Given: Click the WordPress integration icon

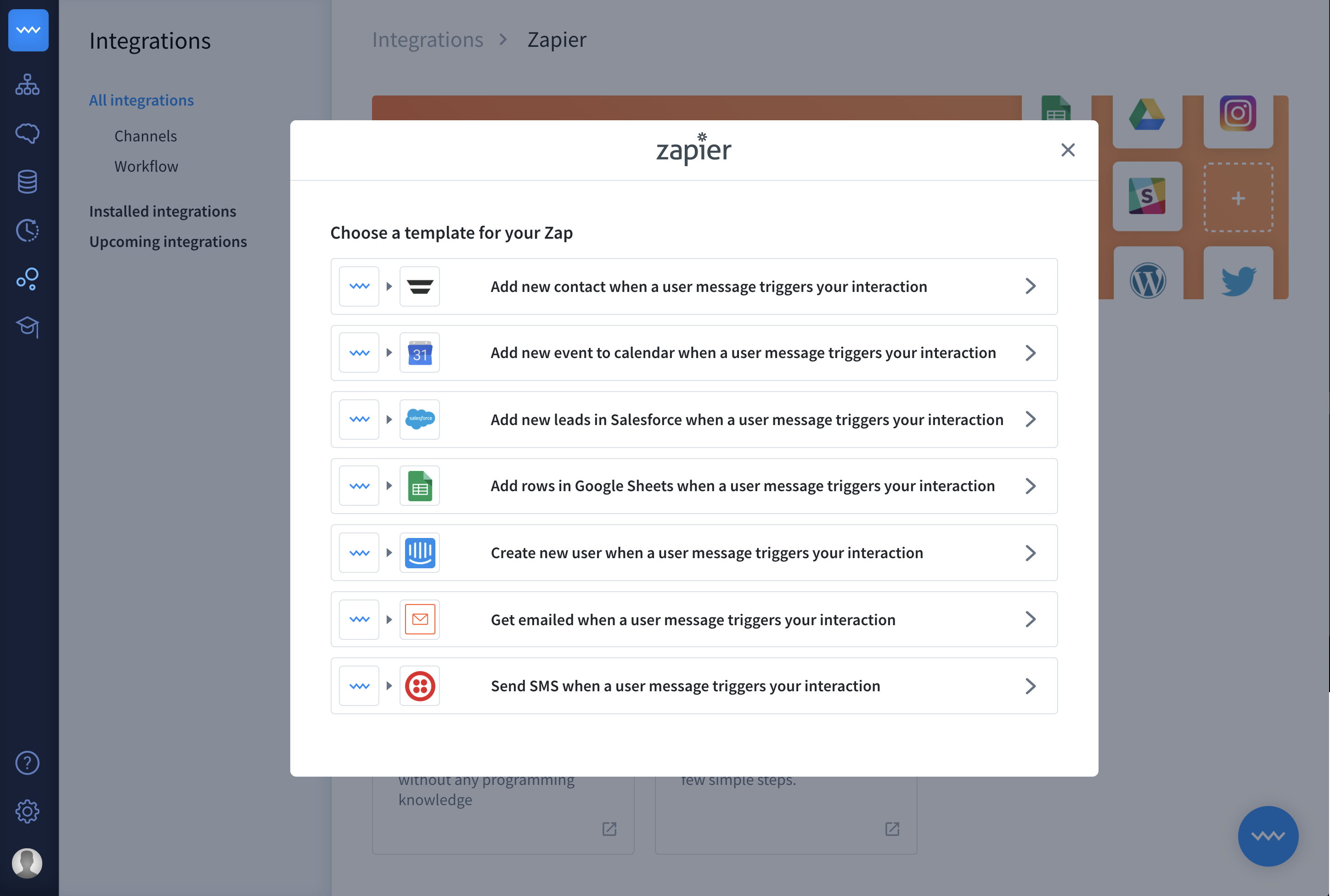Looking at the screenshot, I should [1148, 280].
